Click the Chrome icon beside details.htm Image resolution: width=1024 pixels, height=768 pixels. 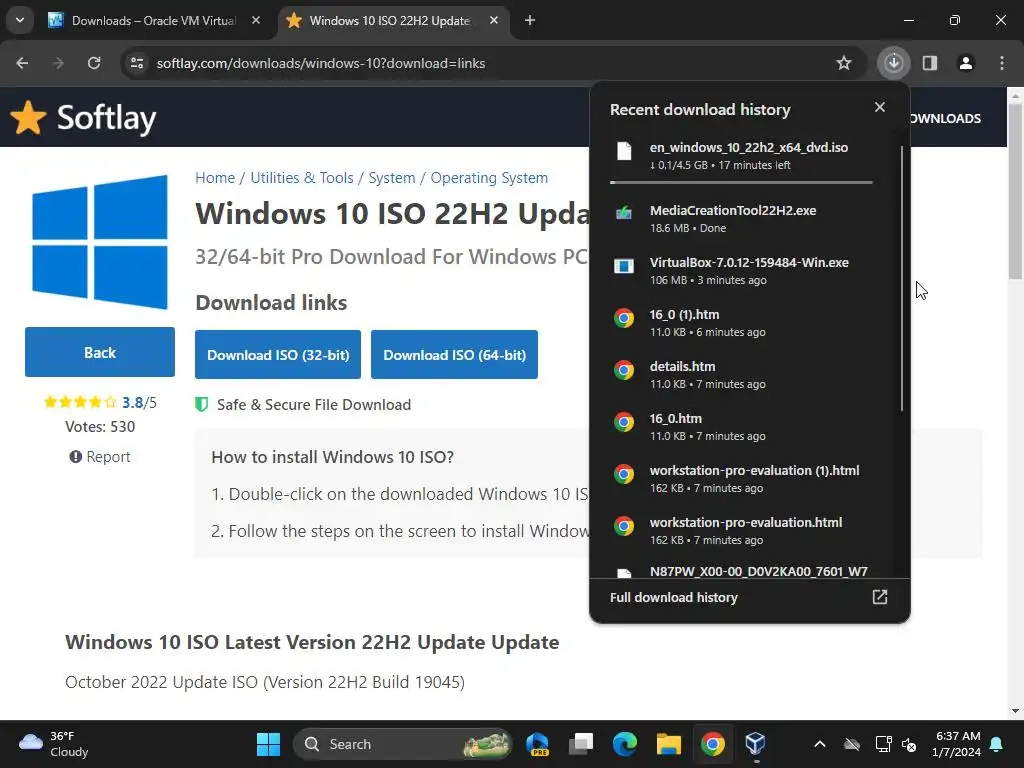coord(624,370)
